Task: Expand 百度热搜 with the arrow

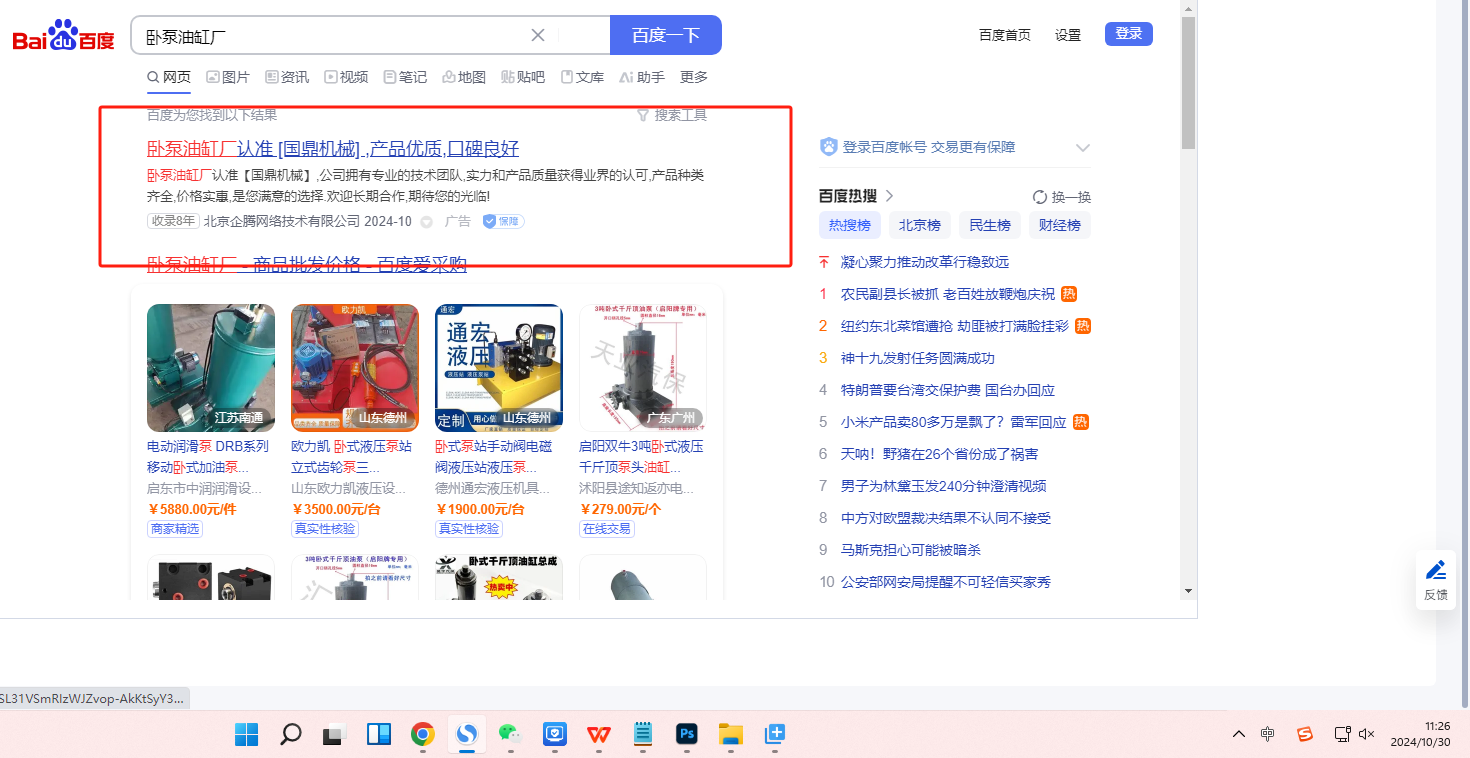Action: (x=889, y=196)
